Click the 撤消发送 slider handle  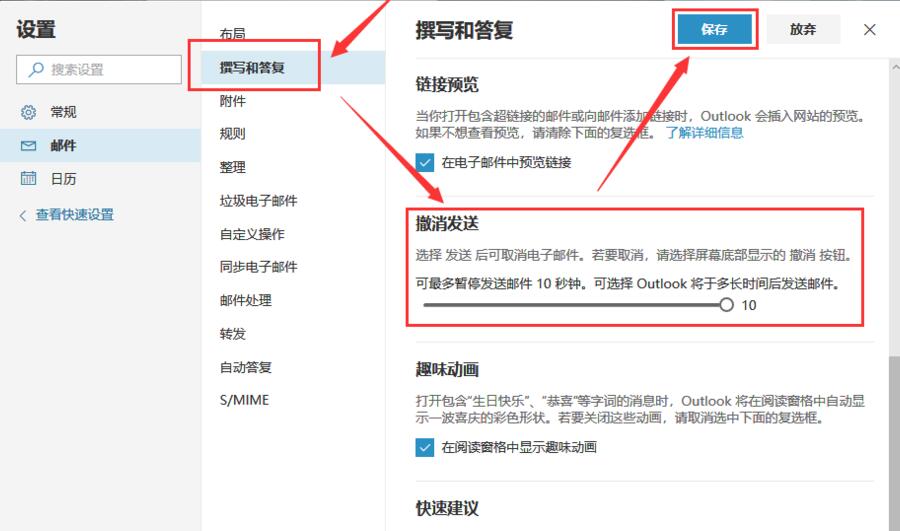726,305
